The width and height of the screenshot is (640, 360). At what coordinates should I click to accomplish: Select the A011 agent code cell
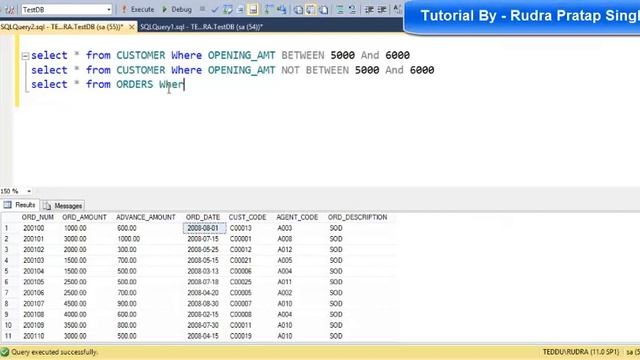point(284,282)
